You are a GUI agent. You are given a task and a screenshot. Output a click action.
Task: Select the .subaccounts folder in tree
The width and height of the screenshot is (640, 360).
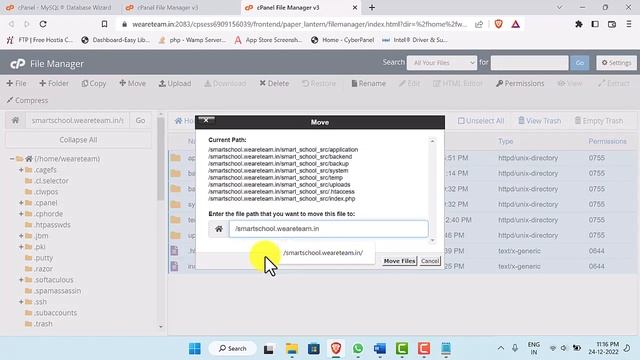tap(56, 313)
